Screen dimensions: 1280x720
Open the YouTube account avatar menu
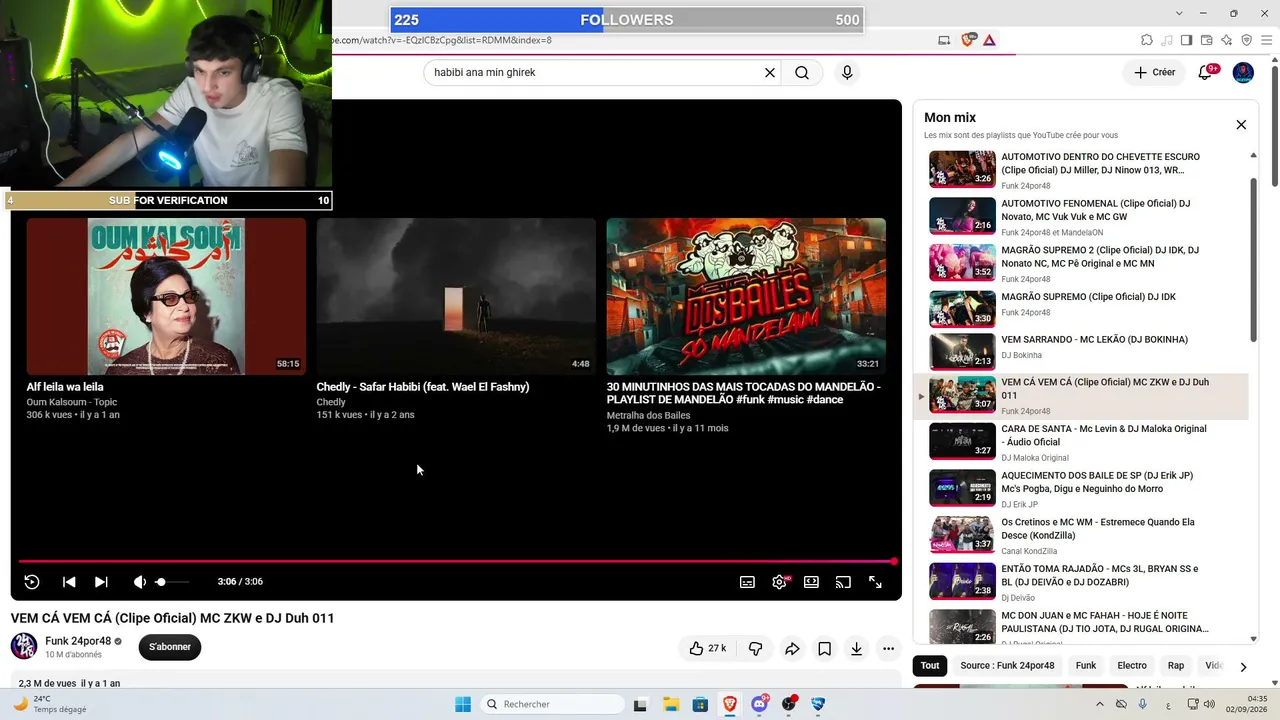[x=1243, y=72]
